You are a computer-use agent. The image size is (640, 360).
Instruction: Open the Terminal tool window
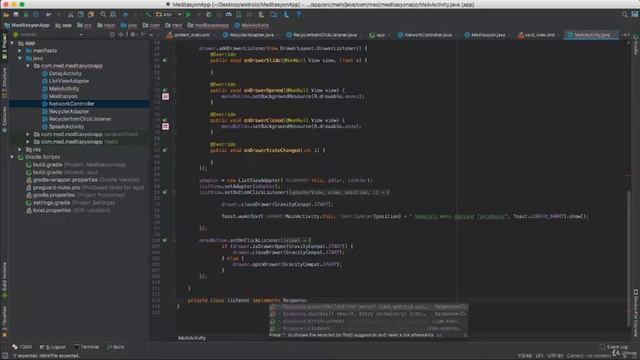click(x=87, y=347)
